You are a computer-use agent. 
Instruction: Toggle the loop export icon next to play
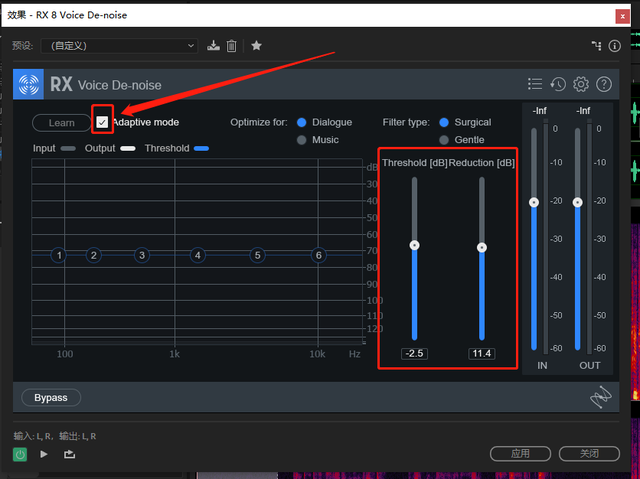click(x=69, y=454)
